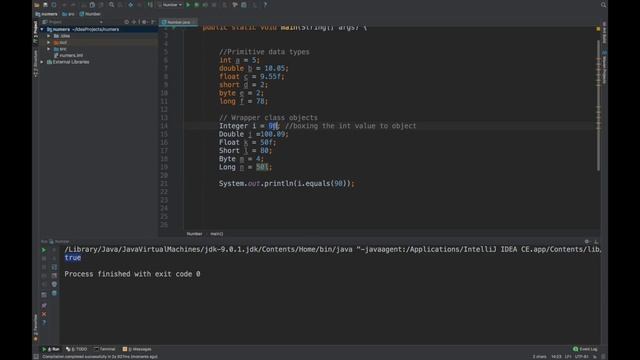The image size is (640, 360).
Task: Click the Search Everywhere magnifier at top right
Action: tap(603, 5)
